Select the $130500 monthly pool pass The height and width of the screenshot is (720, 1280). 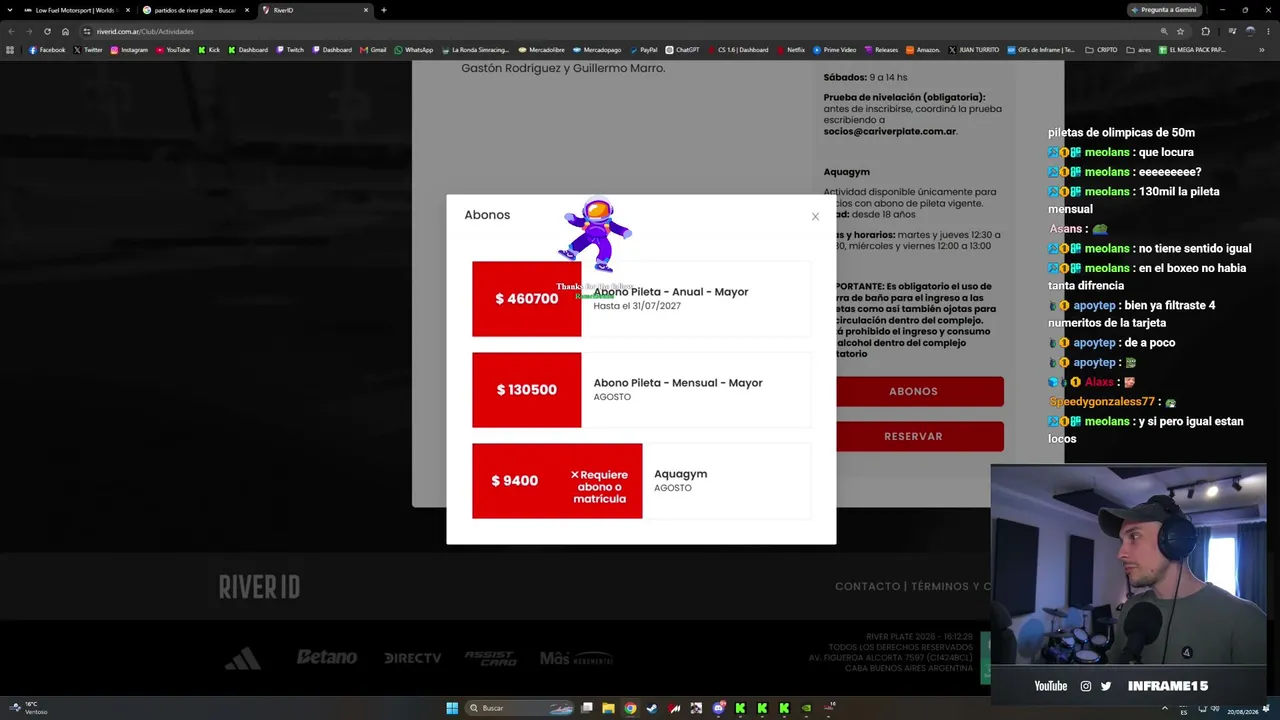pyautogui.click(x=641, y=390)
